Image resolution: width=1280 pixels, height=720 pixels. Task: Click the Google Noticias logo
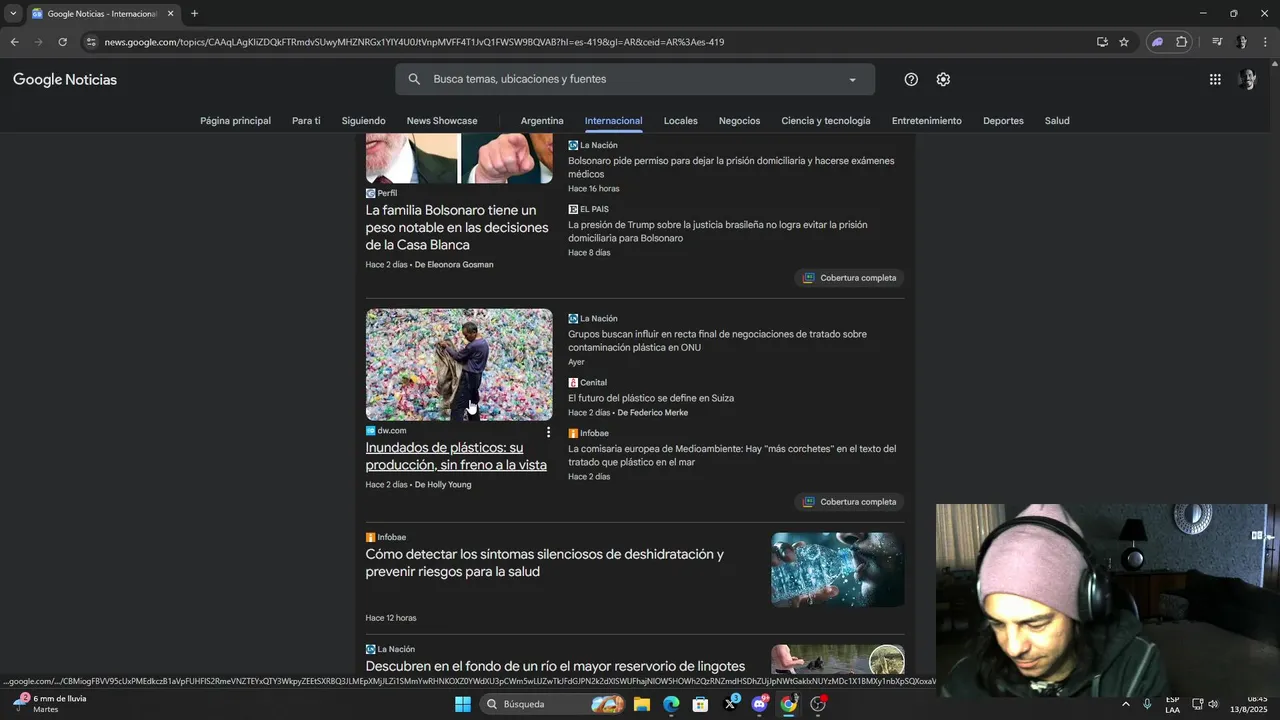click(65, 80)
